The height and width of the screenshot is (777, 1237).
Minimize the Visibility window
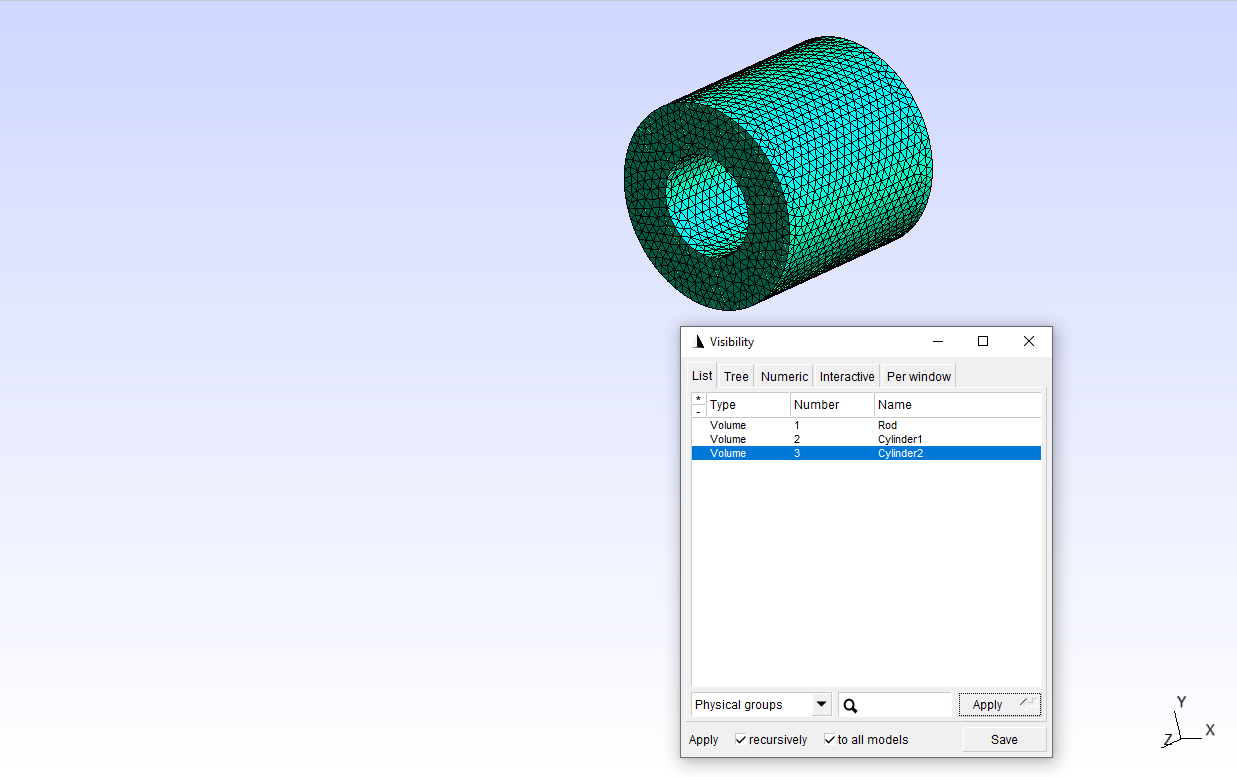(x=938, y=341)
